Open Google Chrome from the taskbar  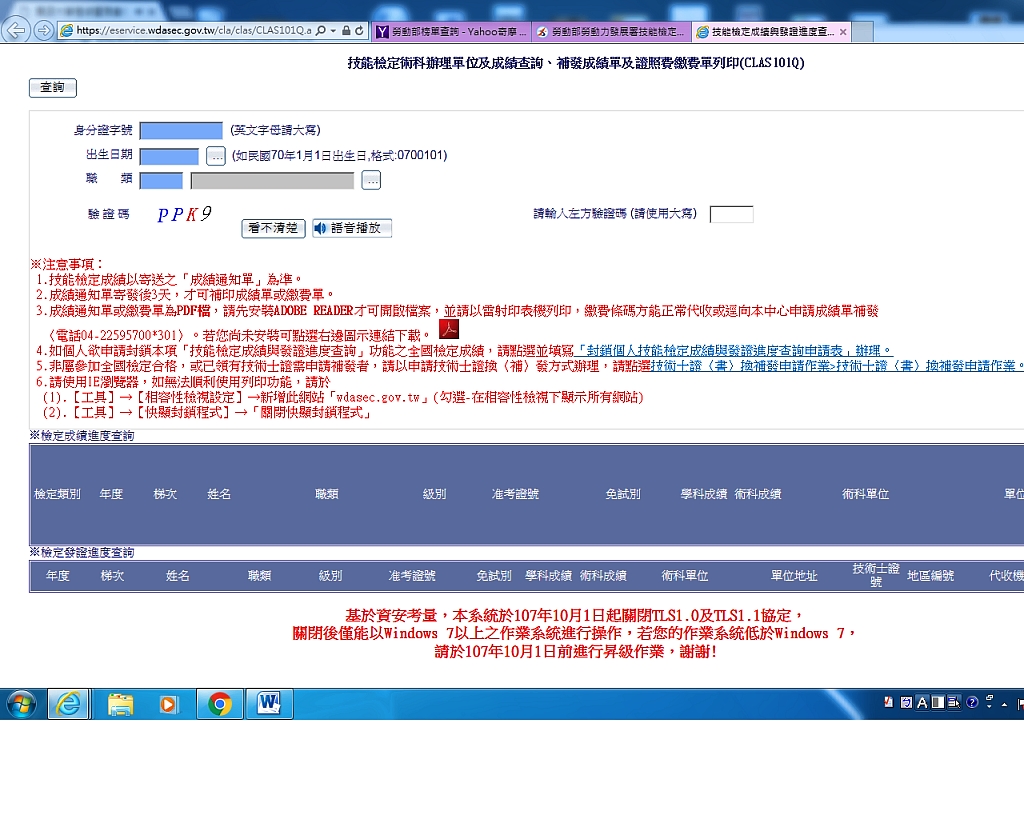pyautogui.click(x=220, y=704)
